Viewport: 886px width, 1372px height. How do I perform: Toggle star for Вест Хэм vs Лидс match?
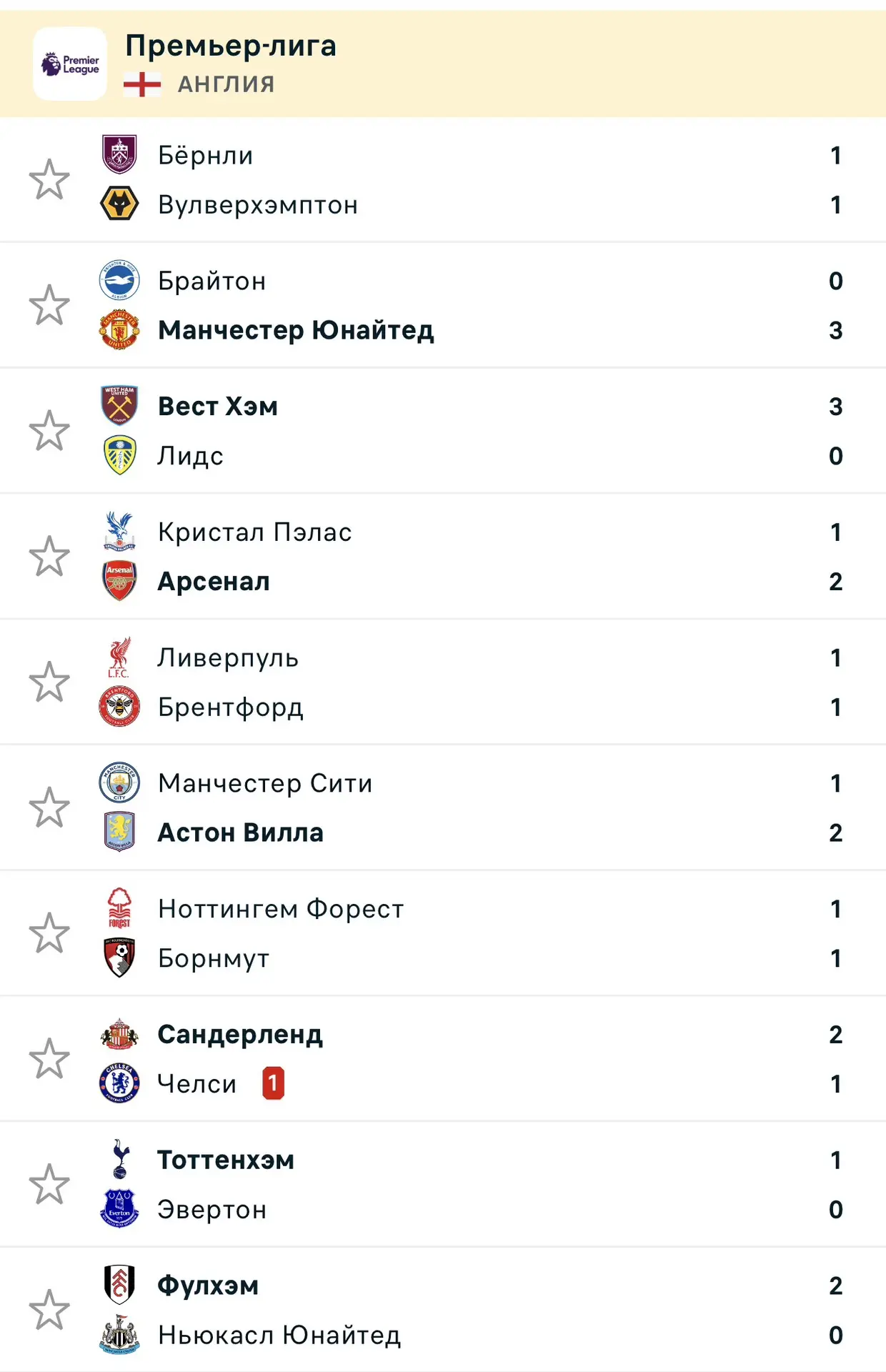tap(49, 430)
